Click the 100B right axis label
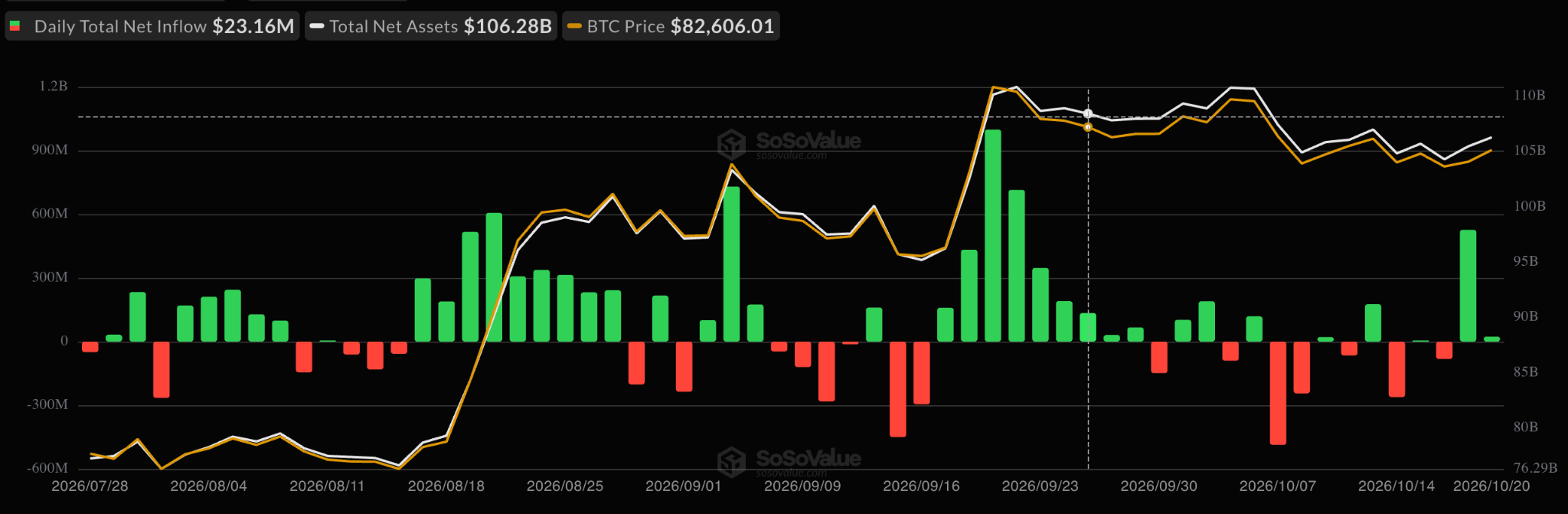Screen dimensions: 1568x514 coord(1529,206)
